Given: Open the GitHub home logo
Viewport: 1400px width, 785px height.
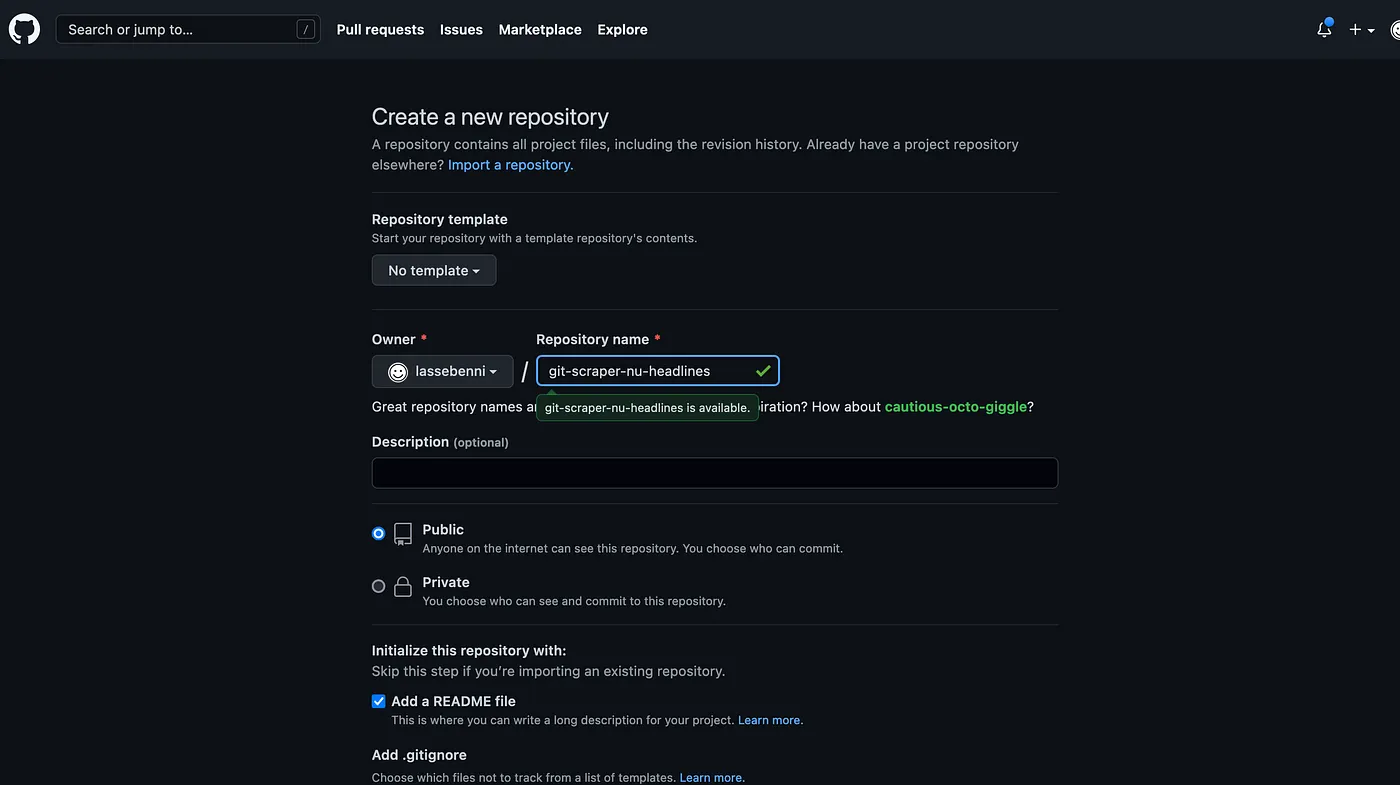Looking at the screenshot, I should 24,28.
